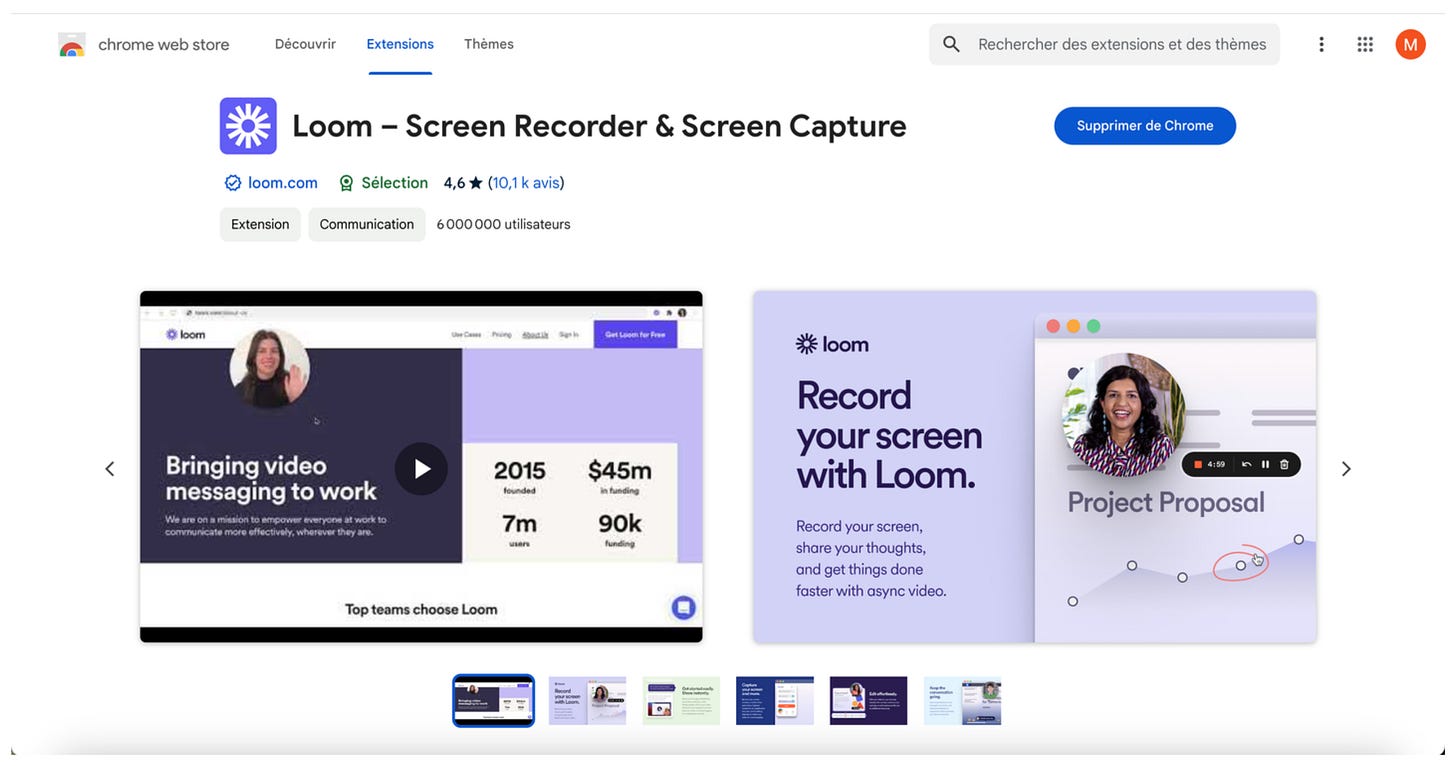This screenshot has height=766, width=1456.
Task: Click the search magnifier icon
Action: point(952,44)
